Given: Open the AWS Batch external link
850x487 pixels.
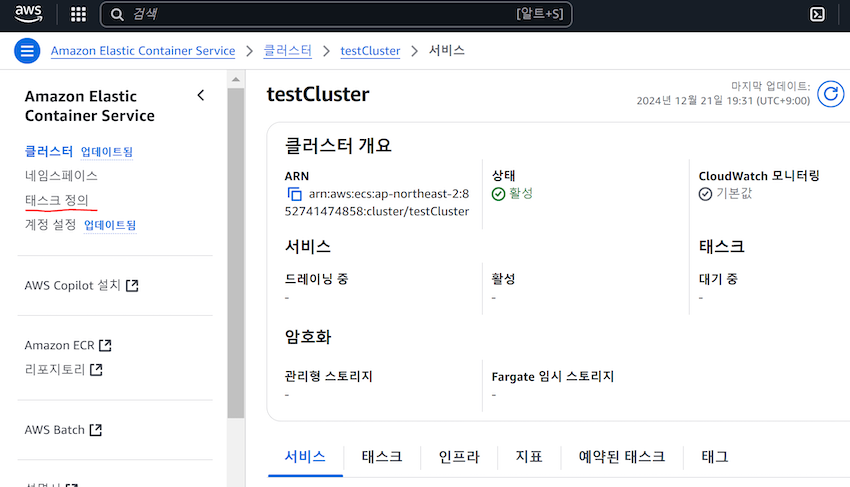Looking at the screenshot, I should pos(63,430).
